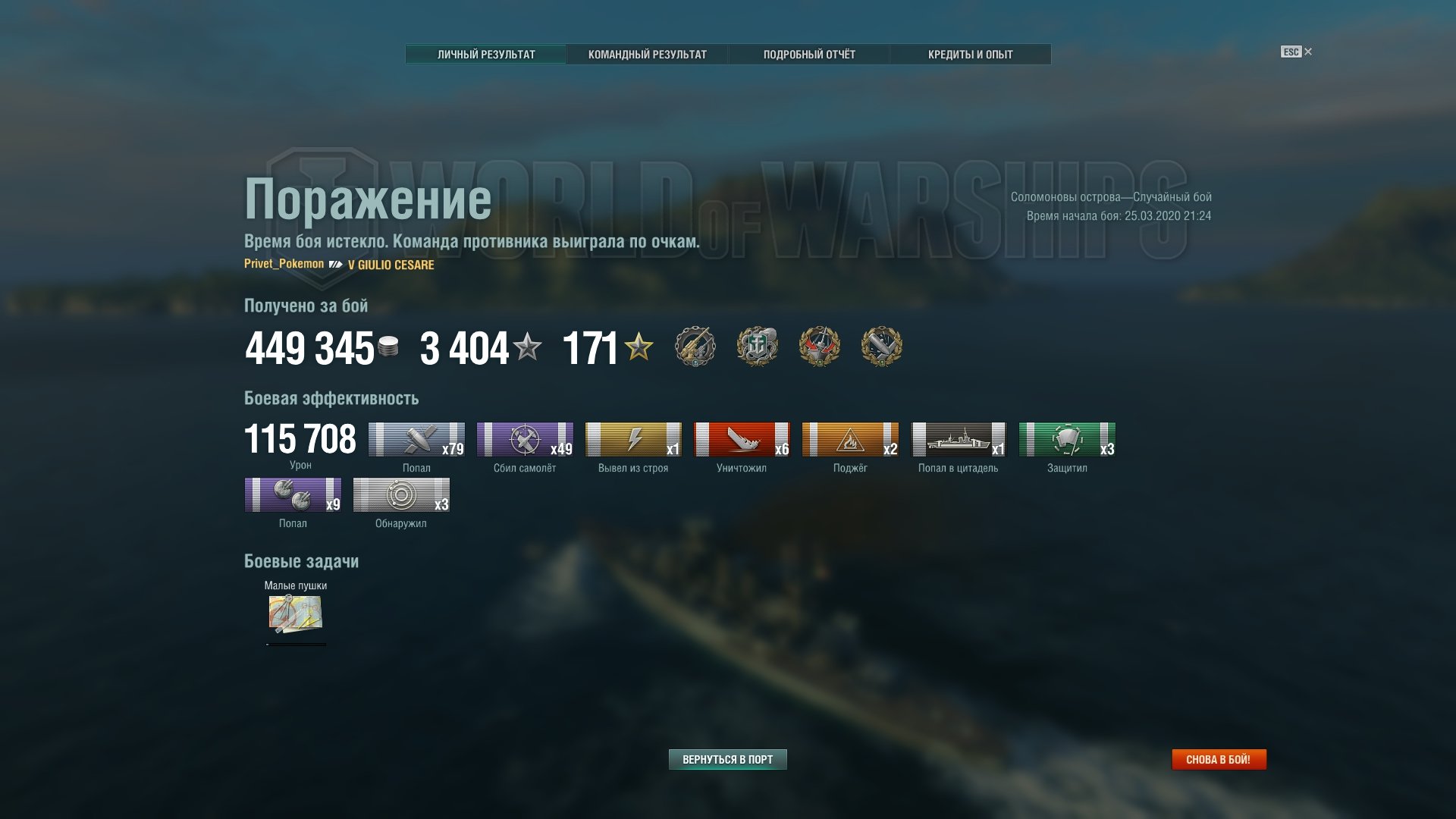Click the x49 Сбил самолёт ribbon
Viewport: 1456px width, 819px height.
[525, 440]
